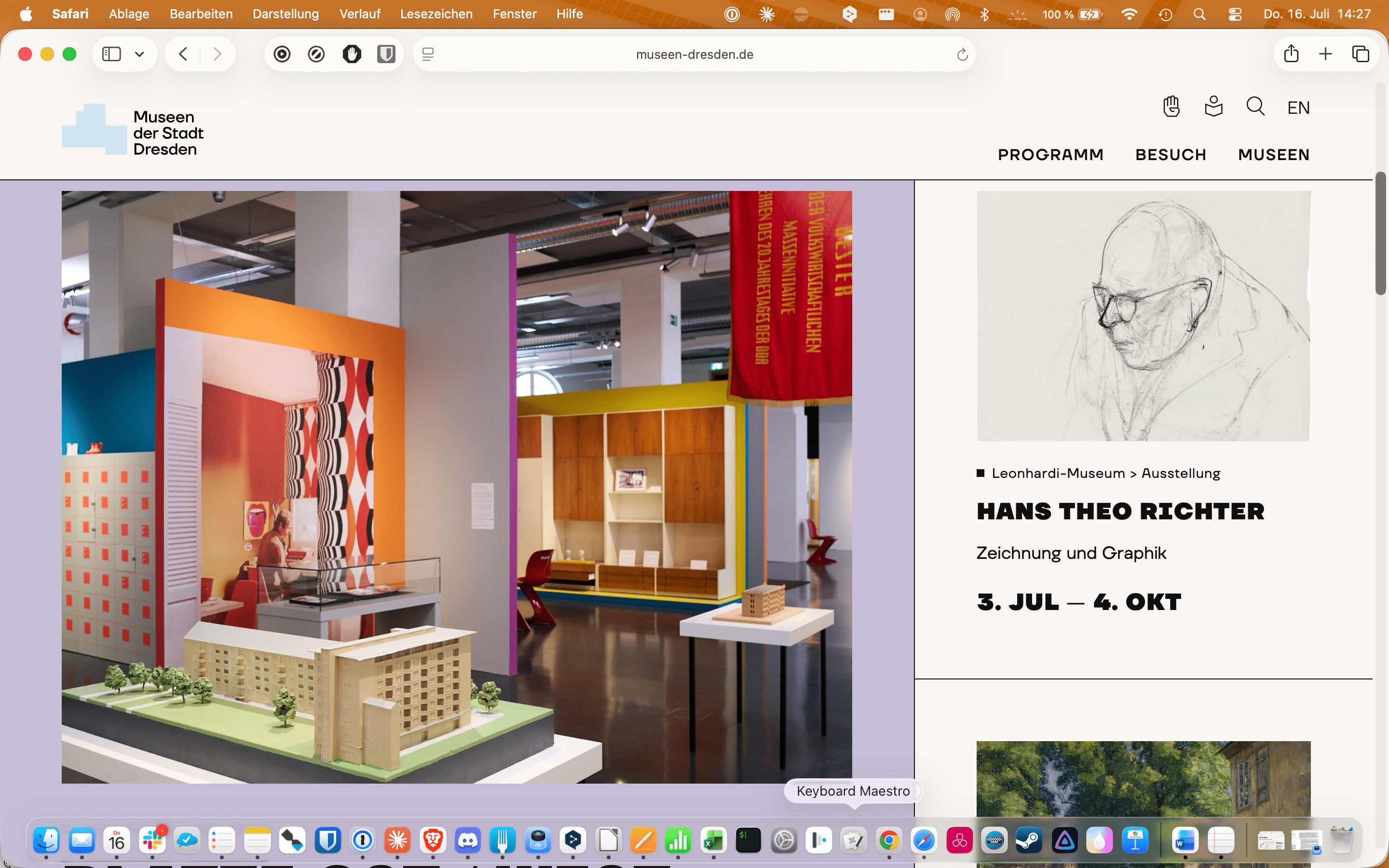Open the Apple menu
This screenshot has height=868, width=1389.
tap(26, 14)
